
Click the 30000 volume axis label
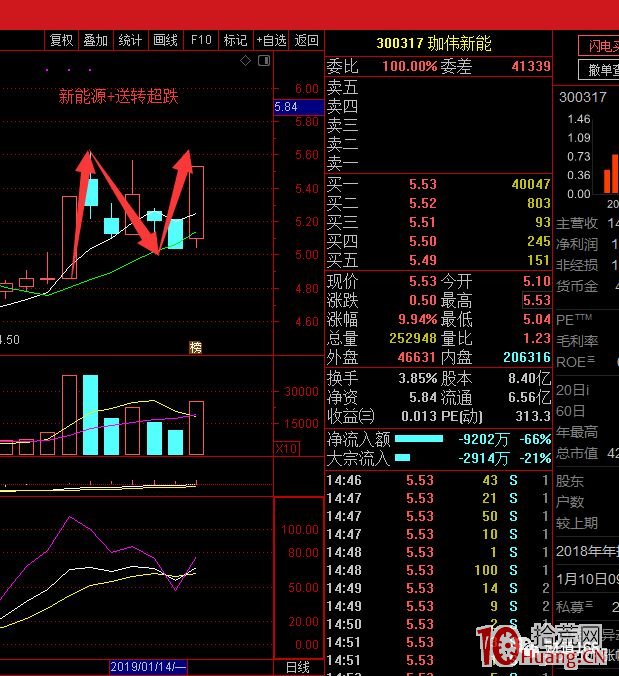click(301, 391)
